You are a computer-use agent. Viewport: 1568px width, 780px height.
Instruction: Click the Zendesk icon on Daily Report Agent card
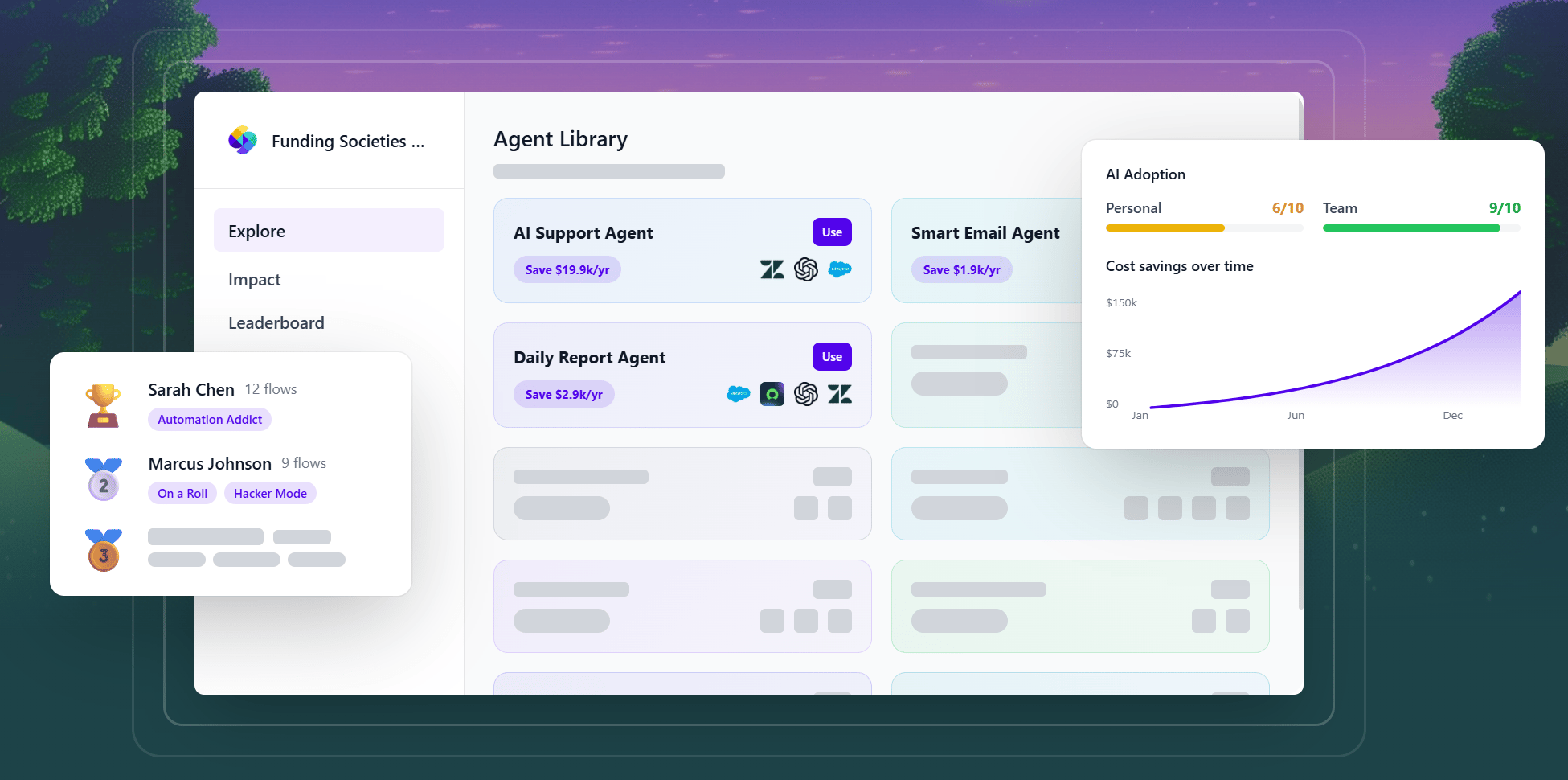click(840, 394)
